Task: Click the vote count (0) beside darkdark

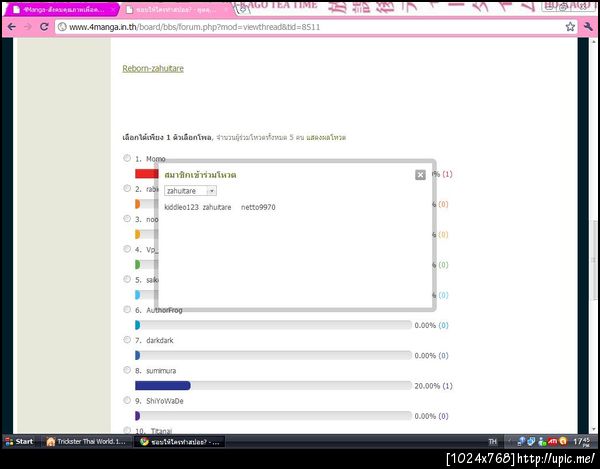Action: pos(443,355)
